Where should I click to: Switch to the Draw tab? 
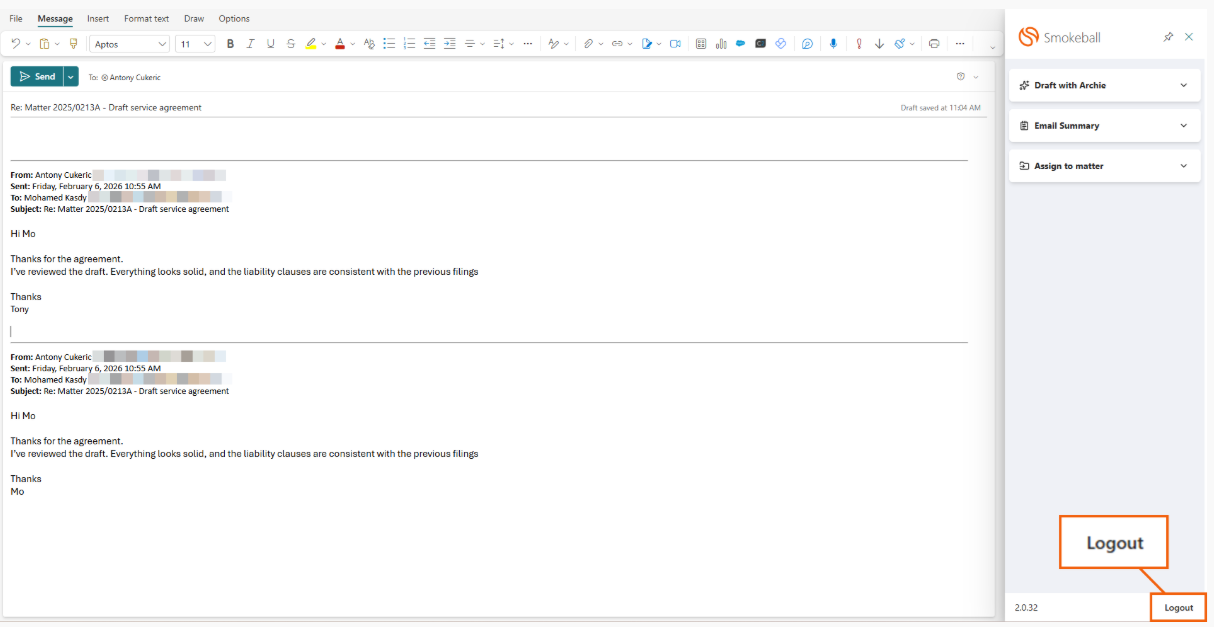(x=194, y=19)
